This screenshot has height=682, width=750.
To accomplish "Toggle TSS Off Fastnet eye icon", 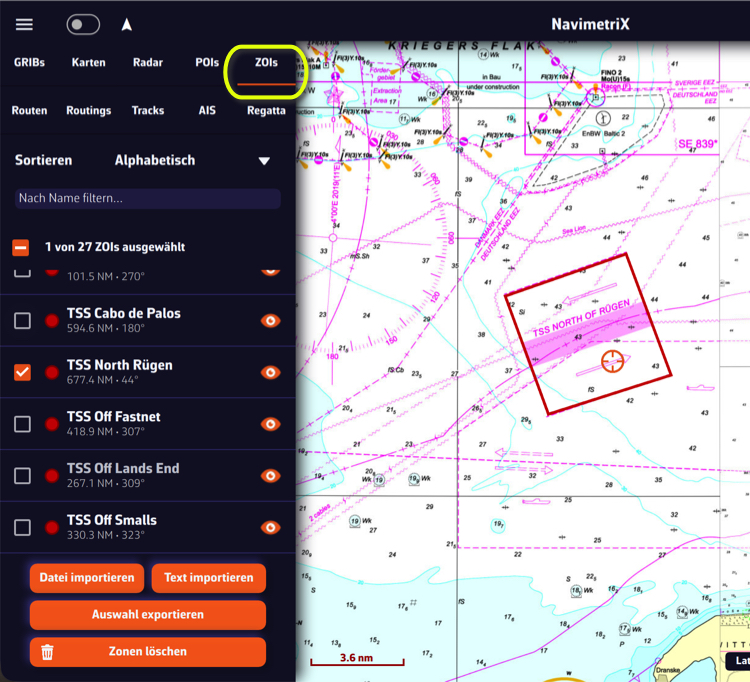I will coord(270,424).
